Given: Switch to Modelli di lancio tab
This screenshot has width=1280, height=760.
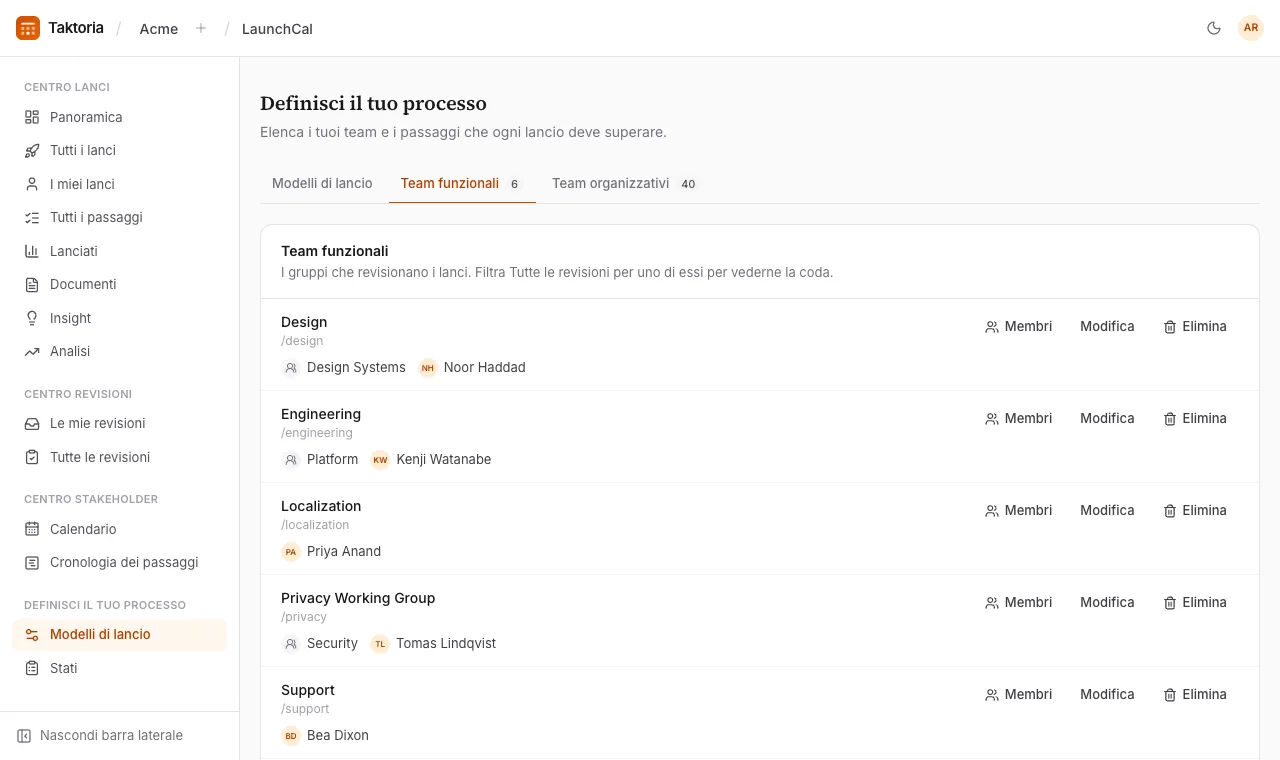Looking at the screenshot, I should 322,183.
